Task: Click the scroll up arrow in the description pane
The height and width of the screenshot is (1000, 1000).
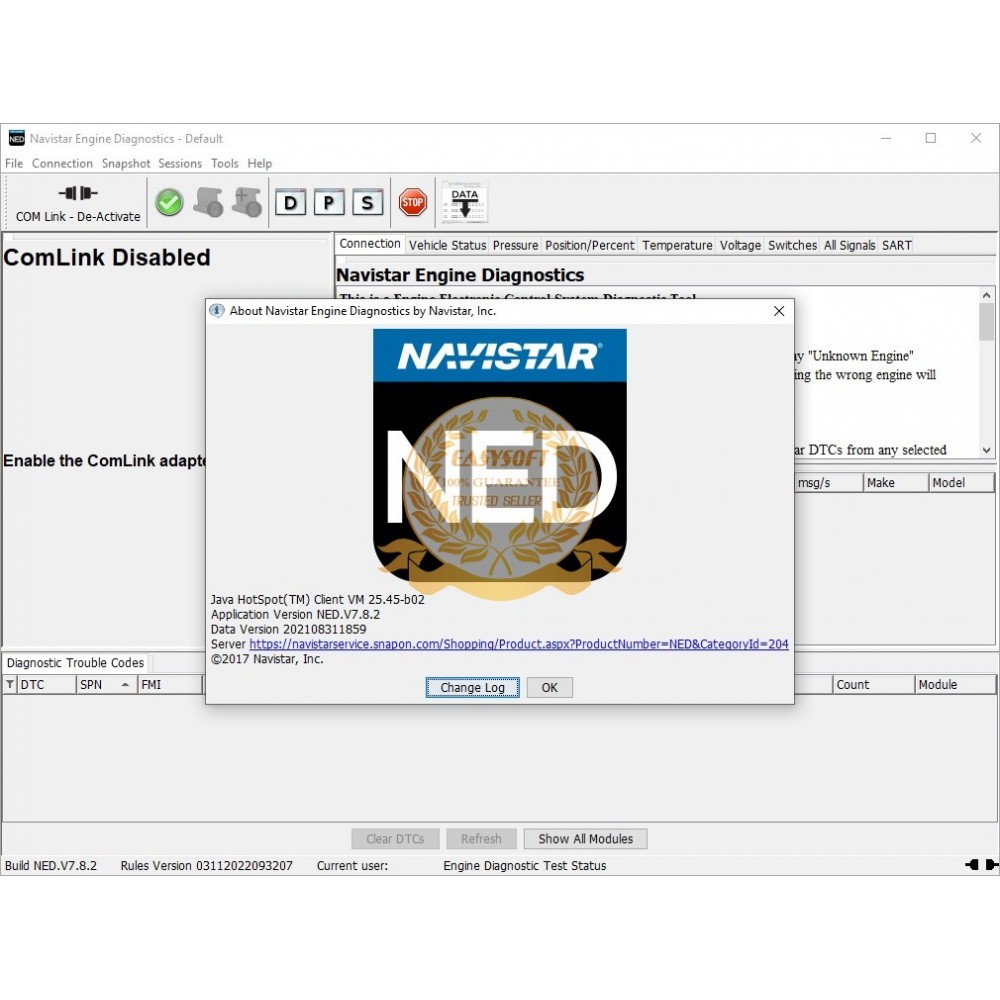Action: (x=987, y=295)
